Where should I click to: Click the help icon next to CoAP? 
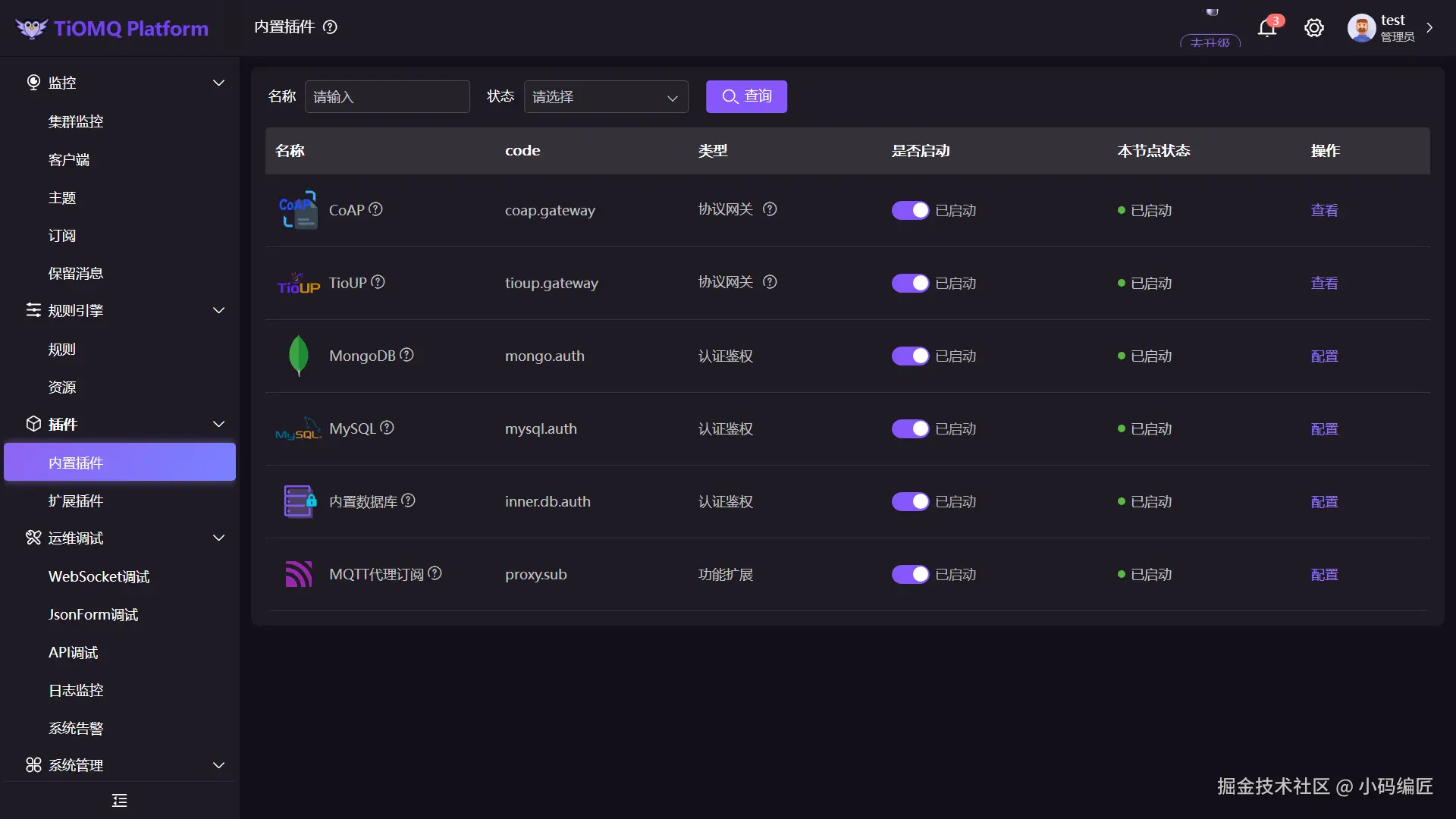375,209
